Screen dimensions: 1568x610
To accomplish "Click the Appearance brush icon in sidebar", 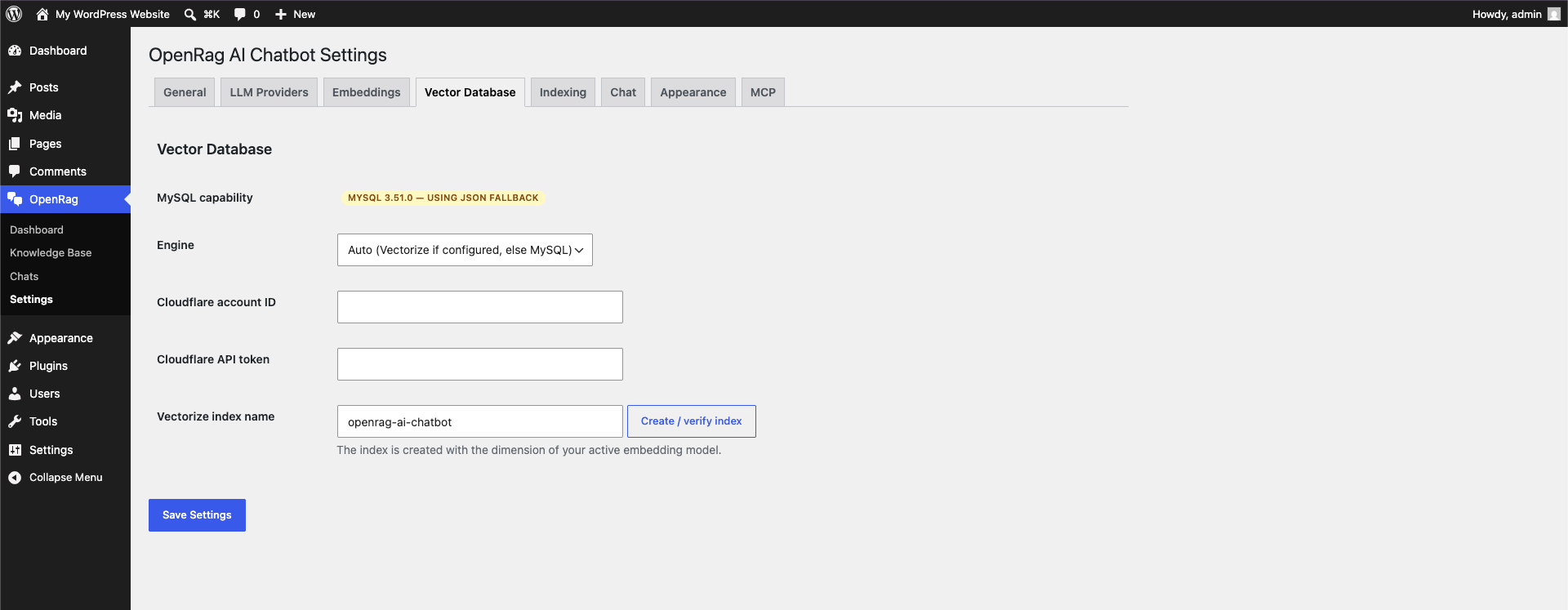I will click(15, 338).
